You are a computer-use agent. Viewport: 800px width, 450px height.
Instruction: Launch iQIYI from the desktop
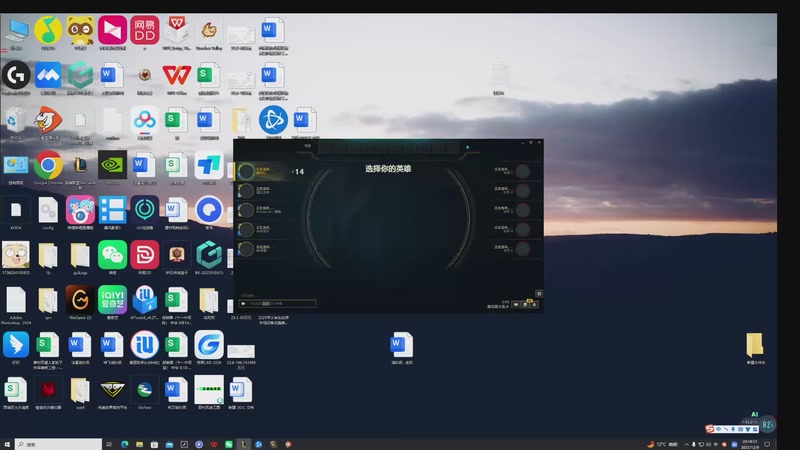[113, 299]
